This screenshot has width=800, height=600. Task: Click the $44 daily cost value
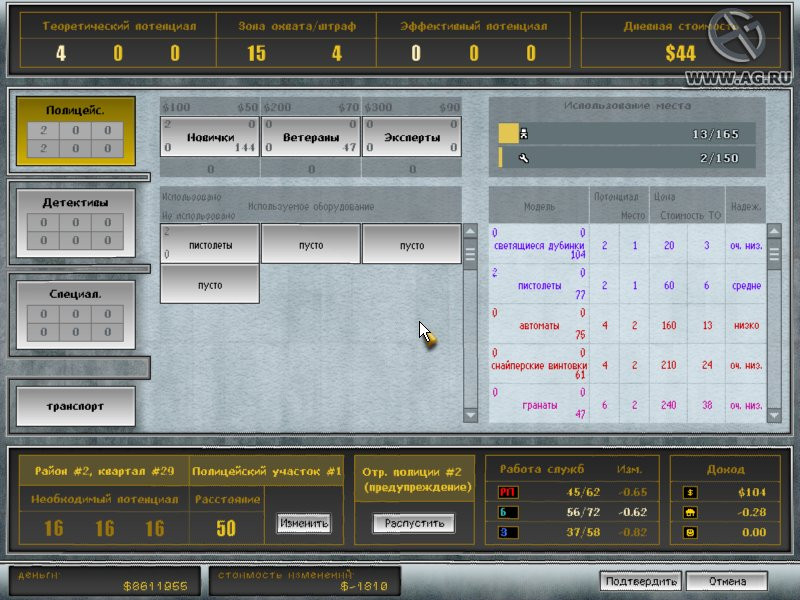pos(680,53)
